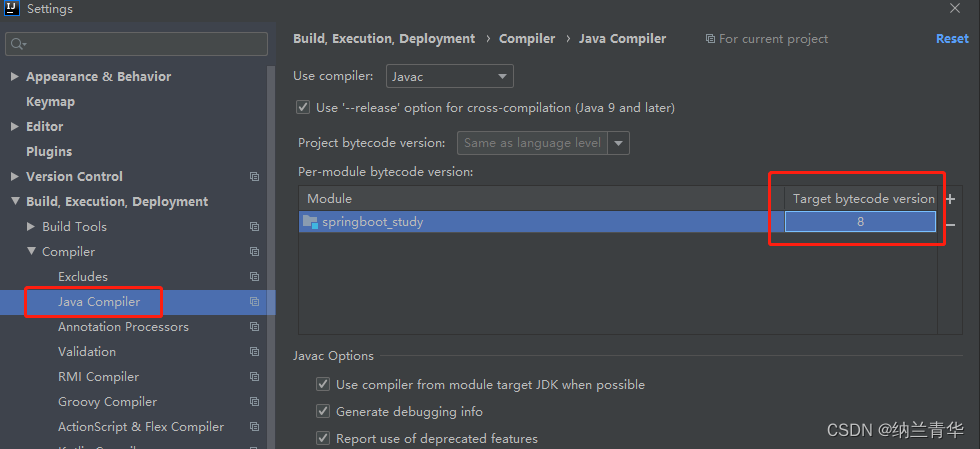Click the project-level icon beside Groovy Compiler
The width and height of the screenshot is (980, 449).
[x=254, y=402]
